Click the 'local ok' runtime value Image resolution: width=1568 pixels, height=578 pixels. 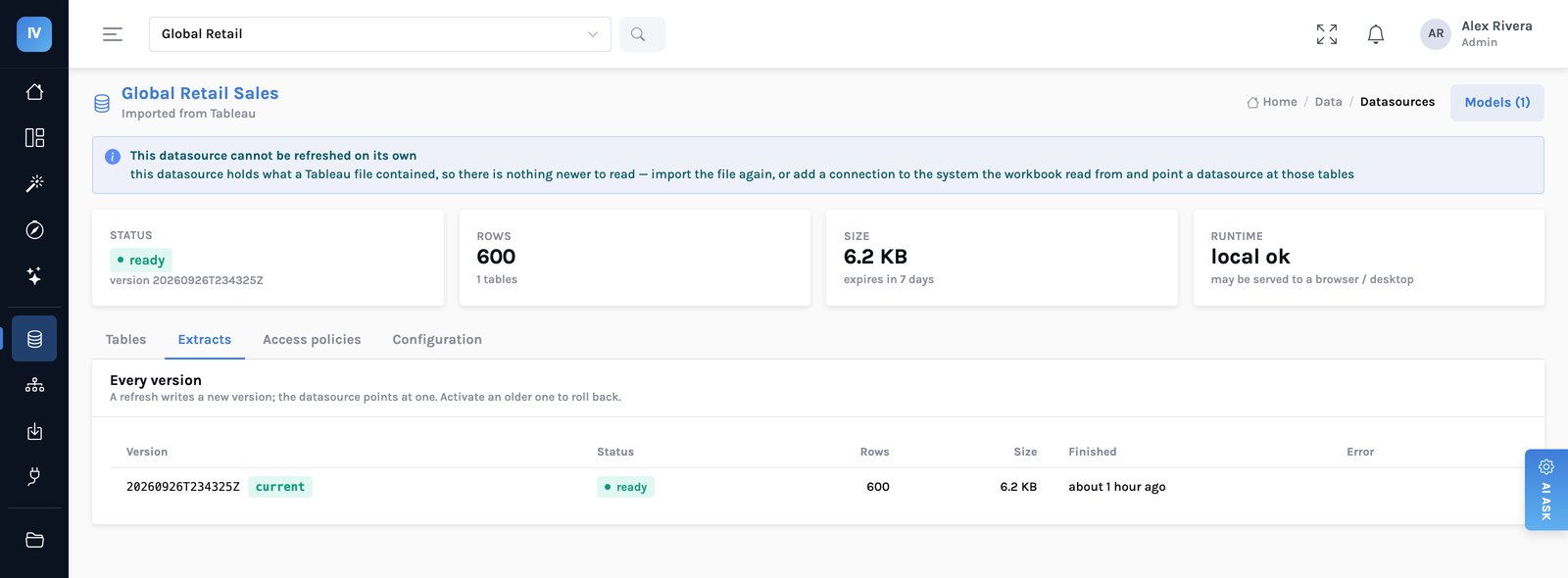1250,257
